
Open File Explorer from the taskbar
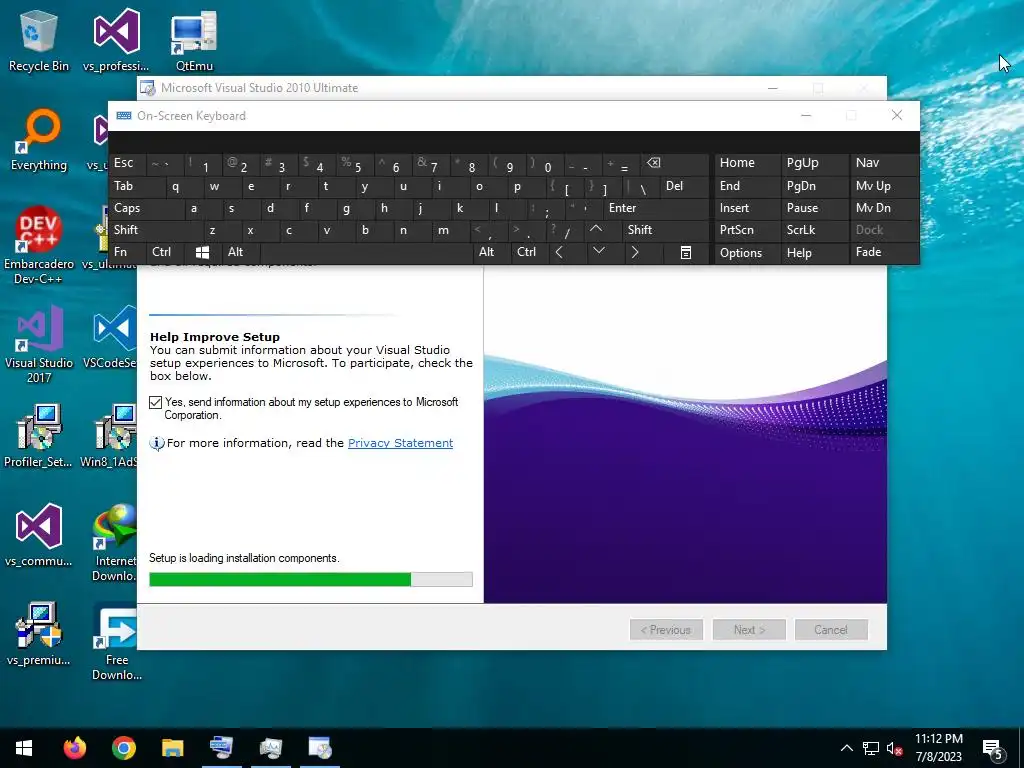pyautogui.click(x=172, y=748)
